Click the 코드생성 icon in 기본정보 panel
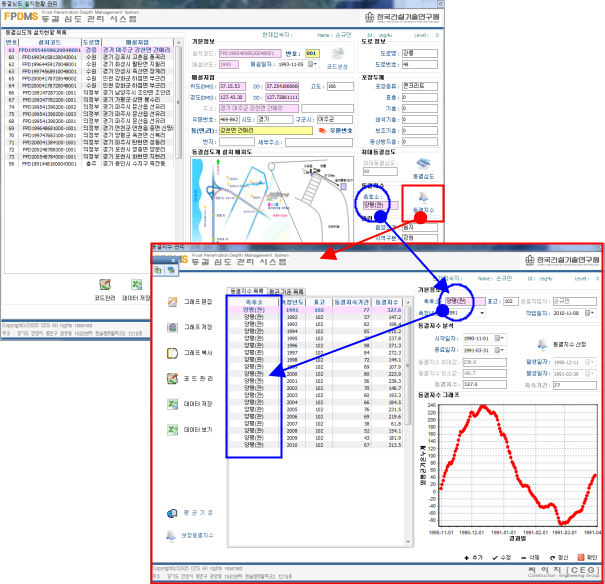Screen dimensions: 605x584 click(x=338, y=54)
